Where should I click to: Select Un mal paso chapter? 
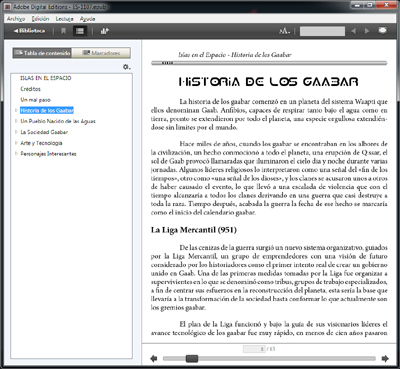[x=35, y=100]
